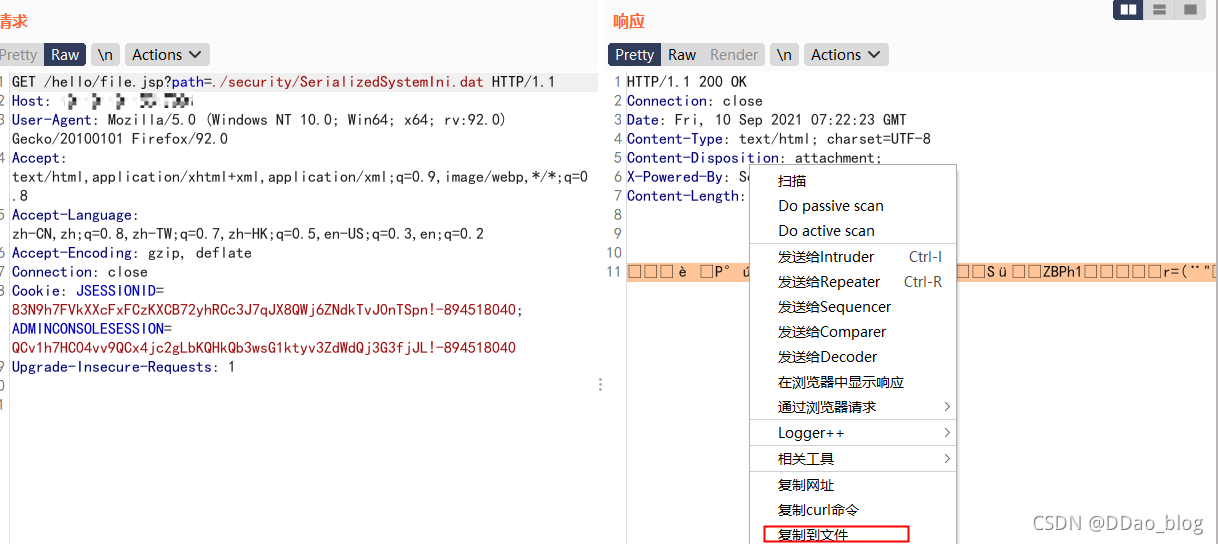Open request Actions dropdown
Screen dimensions: 1218x544
click(x=166, y=55)
